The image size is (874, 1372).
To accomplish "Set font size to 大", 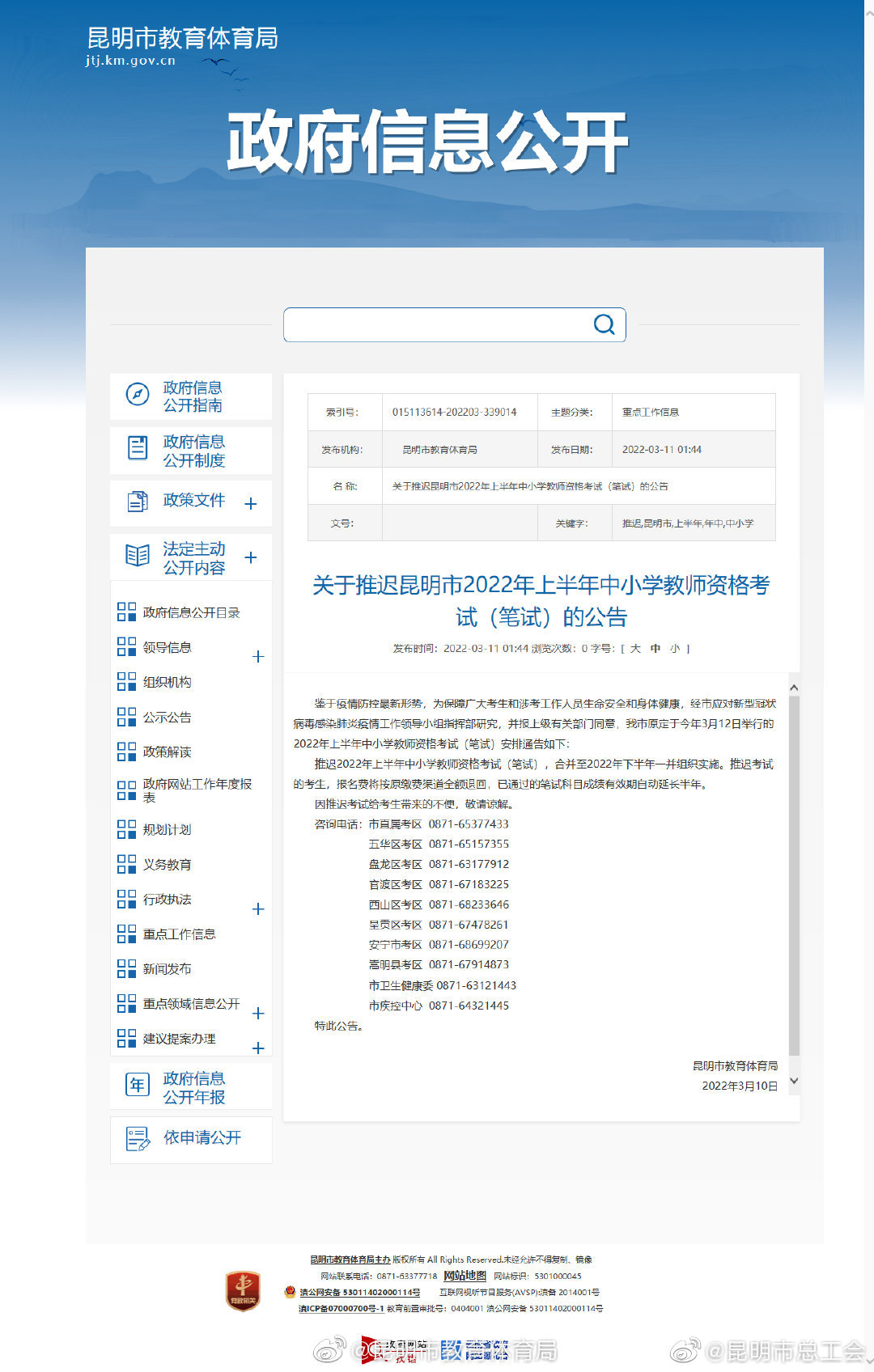I will point(635,648).
